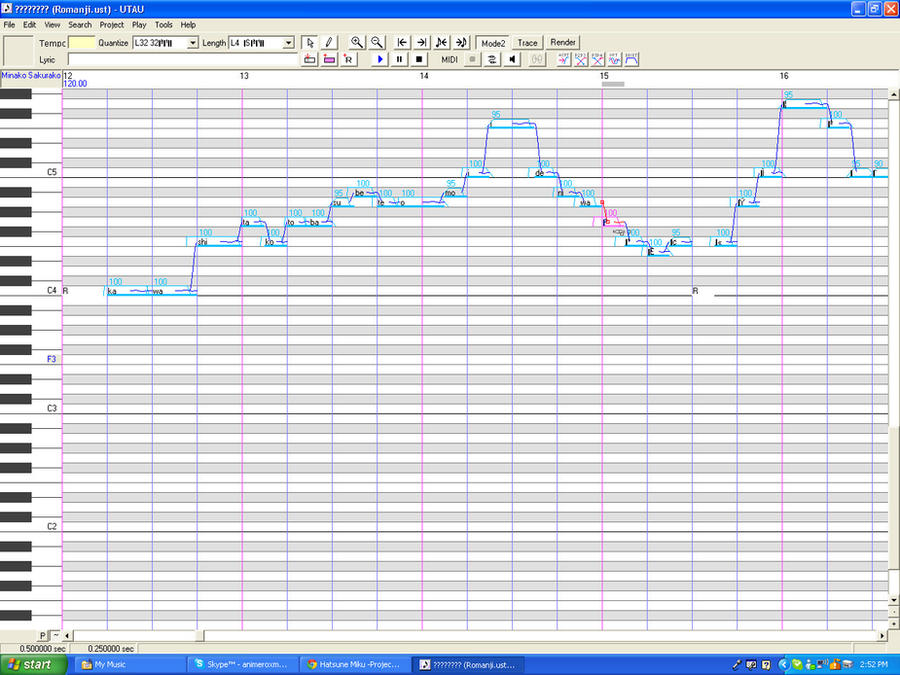Select the 'de' note
The height and width of the screenshot is (675, 900).
pyautogui.click(x=546, y=174)
